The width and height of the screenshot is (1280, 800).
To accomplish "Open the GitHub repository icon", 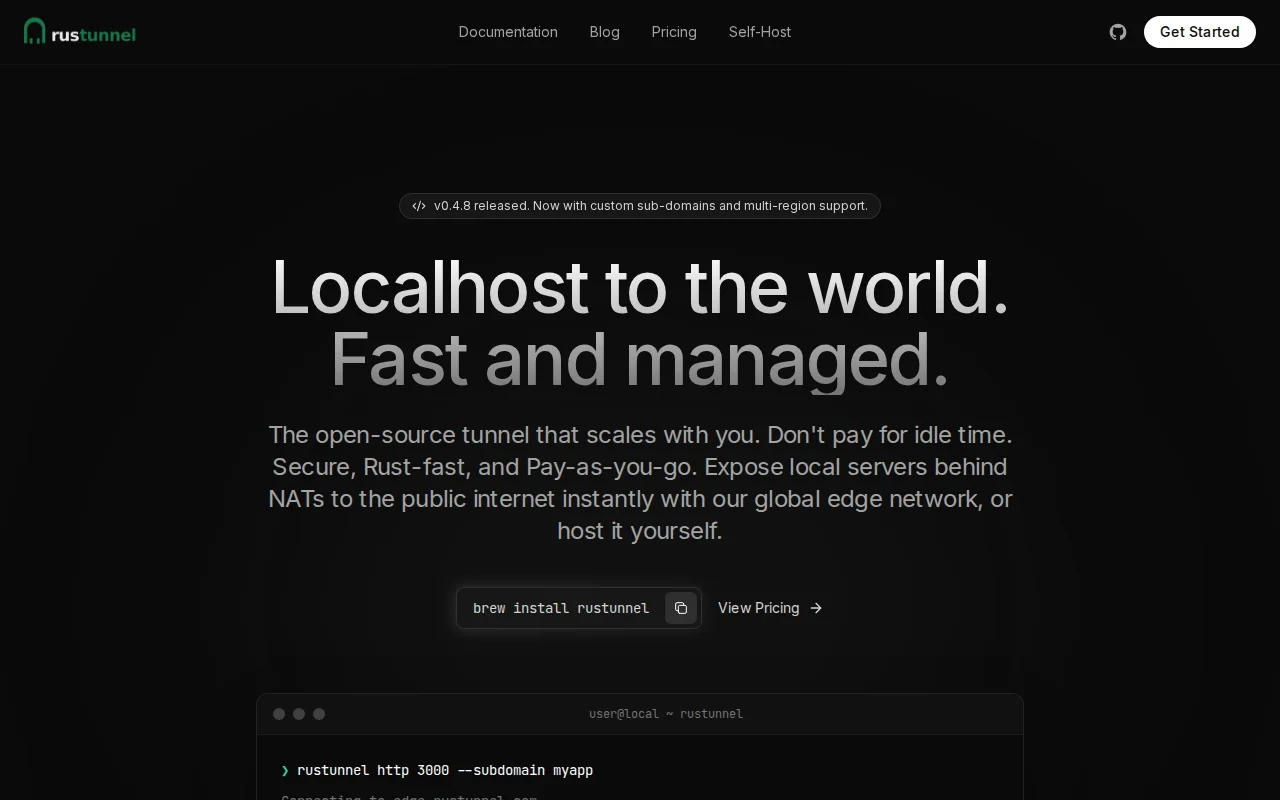I will [1118, 32].
